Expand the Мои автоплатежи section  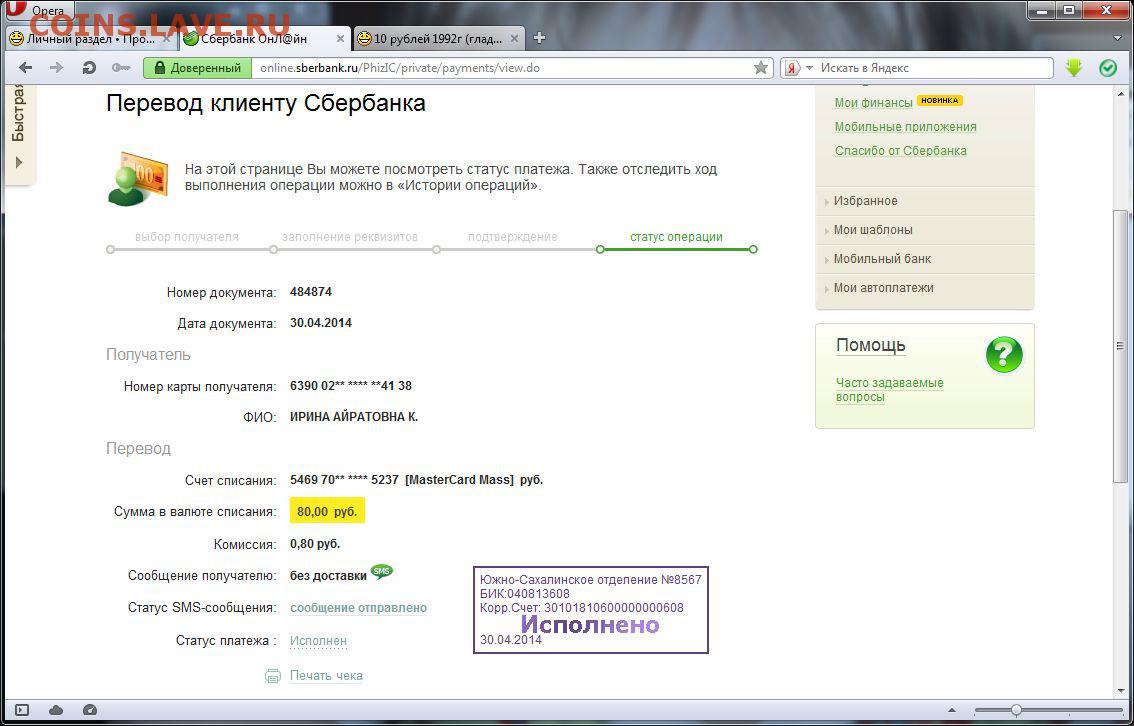884,288
